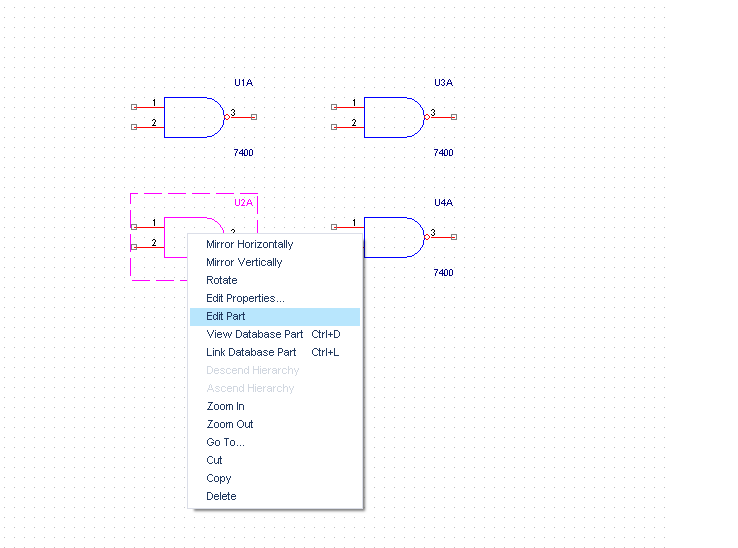The image size is (738, 548).
Task: Select Link Database Part menu item
Action: pos(275,352)
